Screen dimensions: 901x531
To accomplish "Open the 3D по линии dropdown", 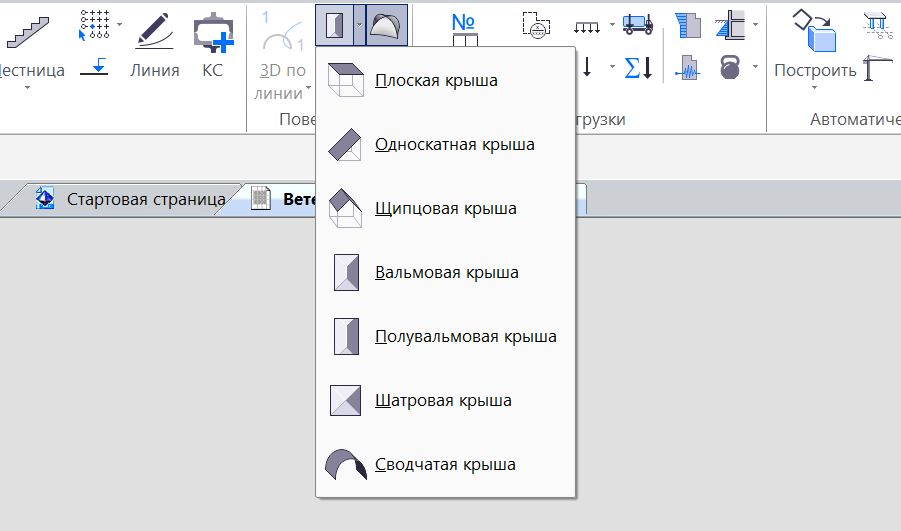I will point(282,95).
